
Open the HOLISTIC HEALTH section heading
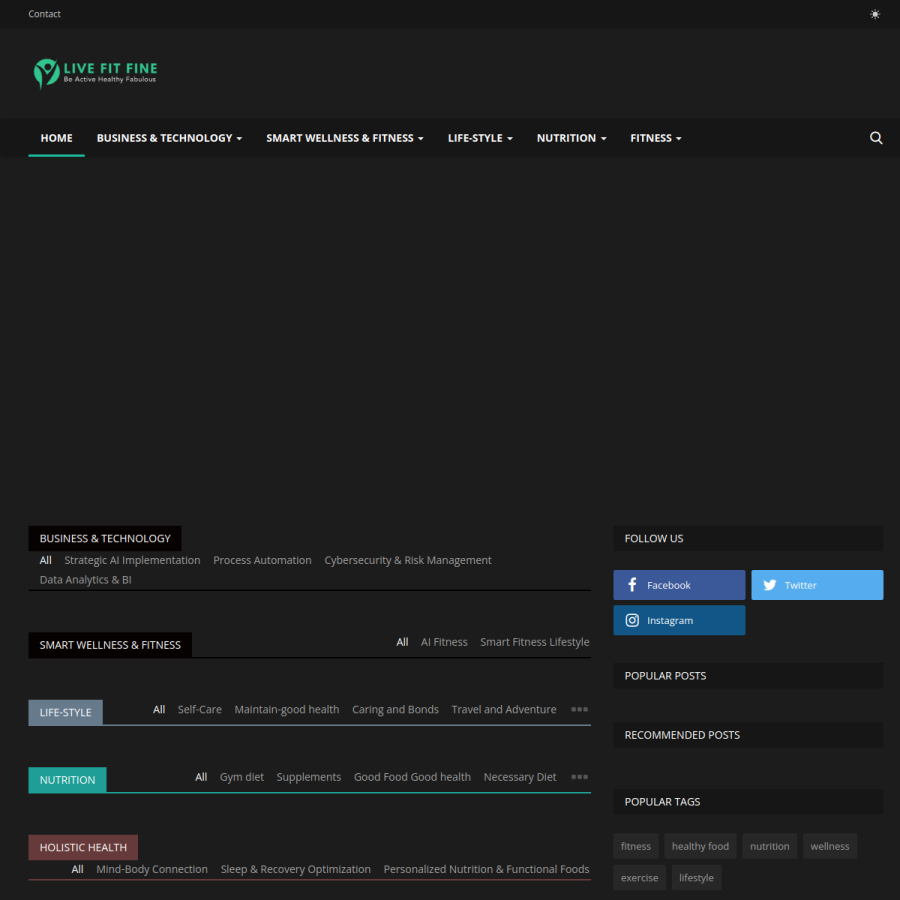coord(83,847)
